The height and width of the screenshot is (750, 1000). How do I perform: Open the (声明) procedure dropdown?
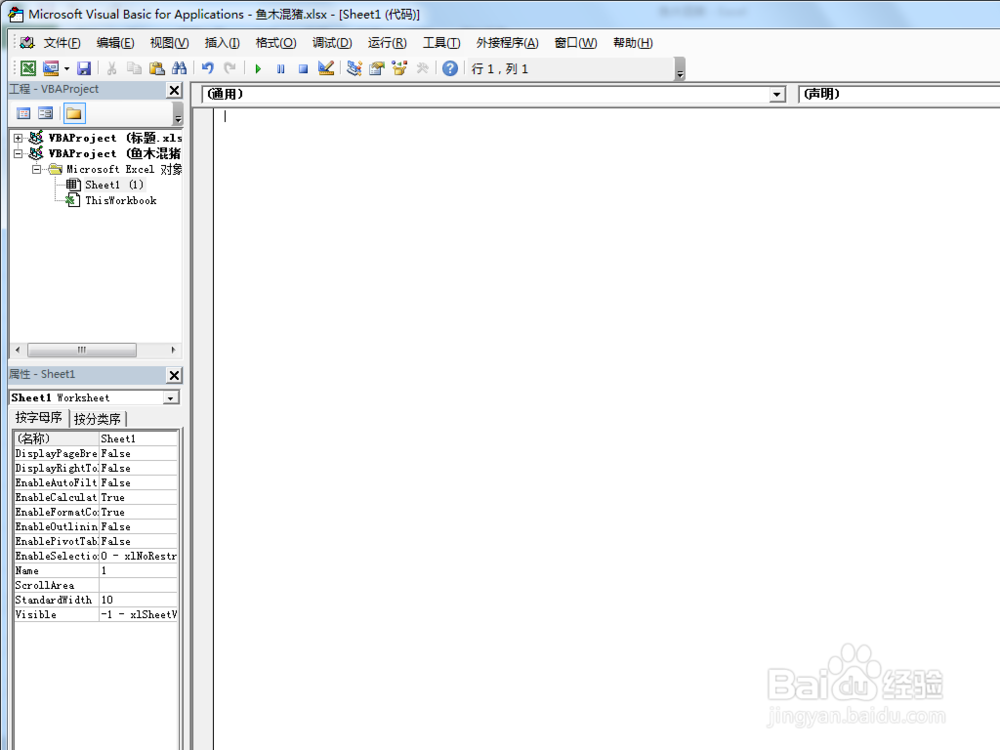[x=899, y=94]
